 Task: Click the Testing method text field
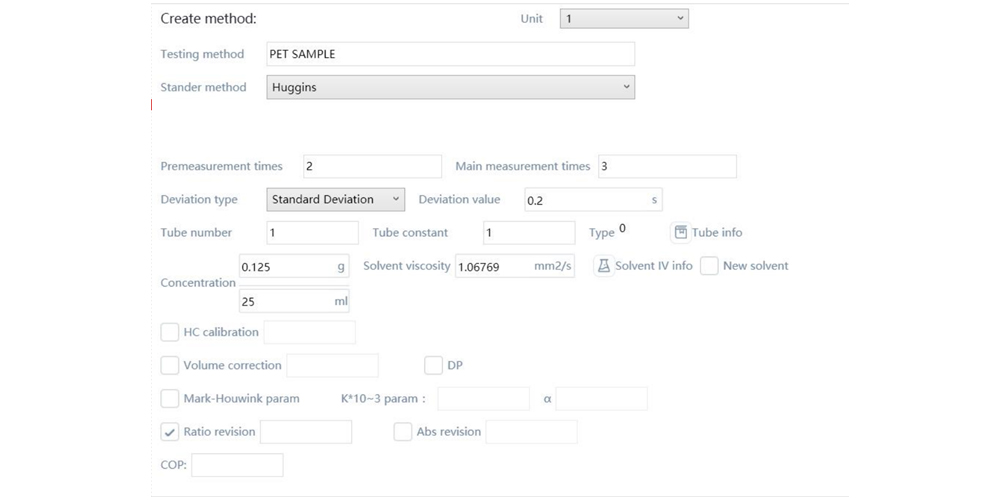450,54
